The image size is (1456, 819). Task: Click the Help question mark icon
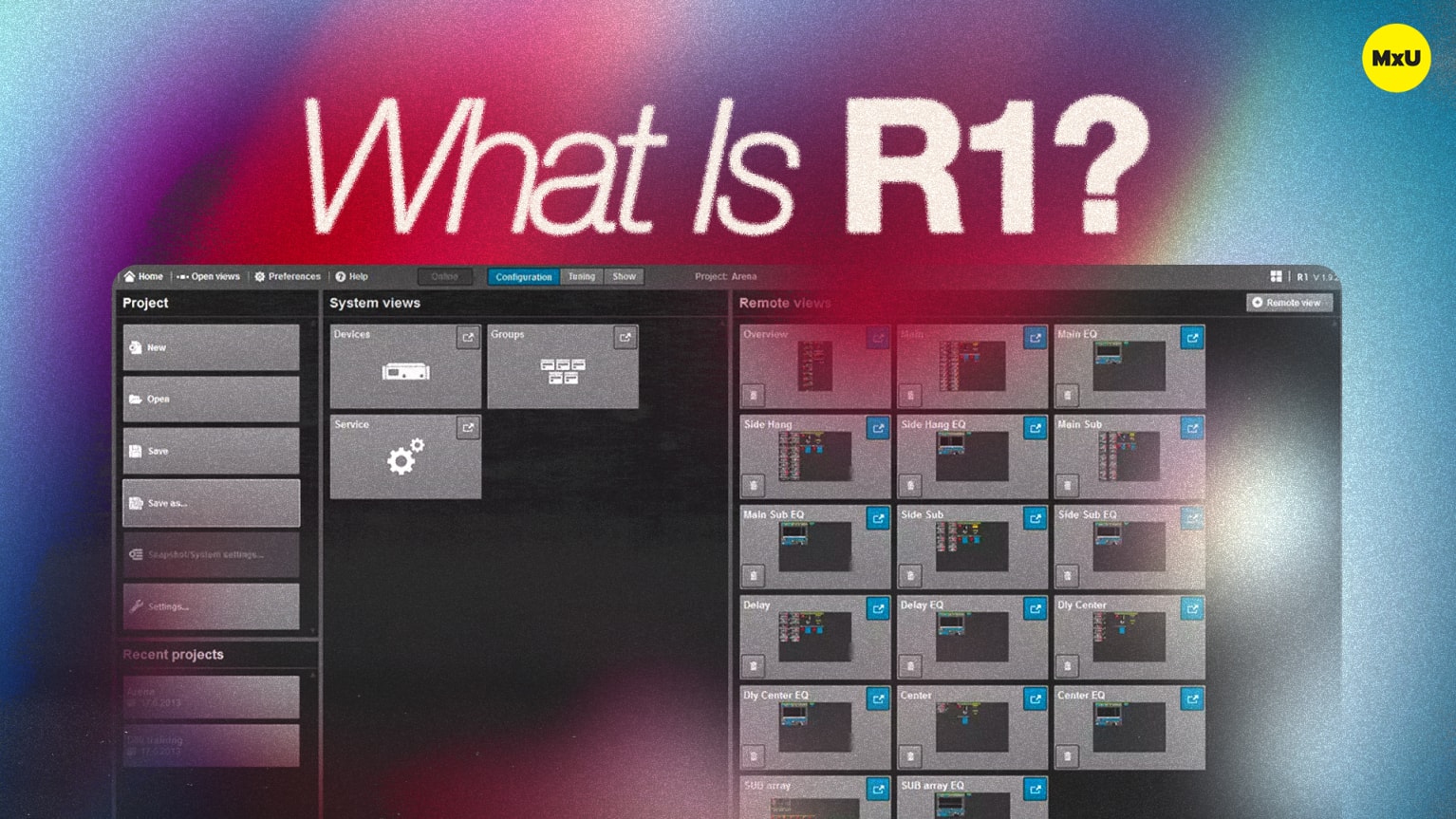340,276
